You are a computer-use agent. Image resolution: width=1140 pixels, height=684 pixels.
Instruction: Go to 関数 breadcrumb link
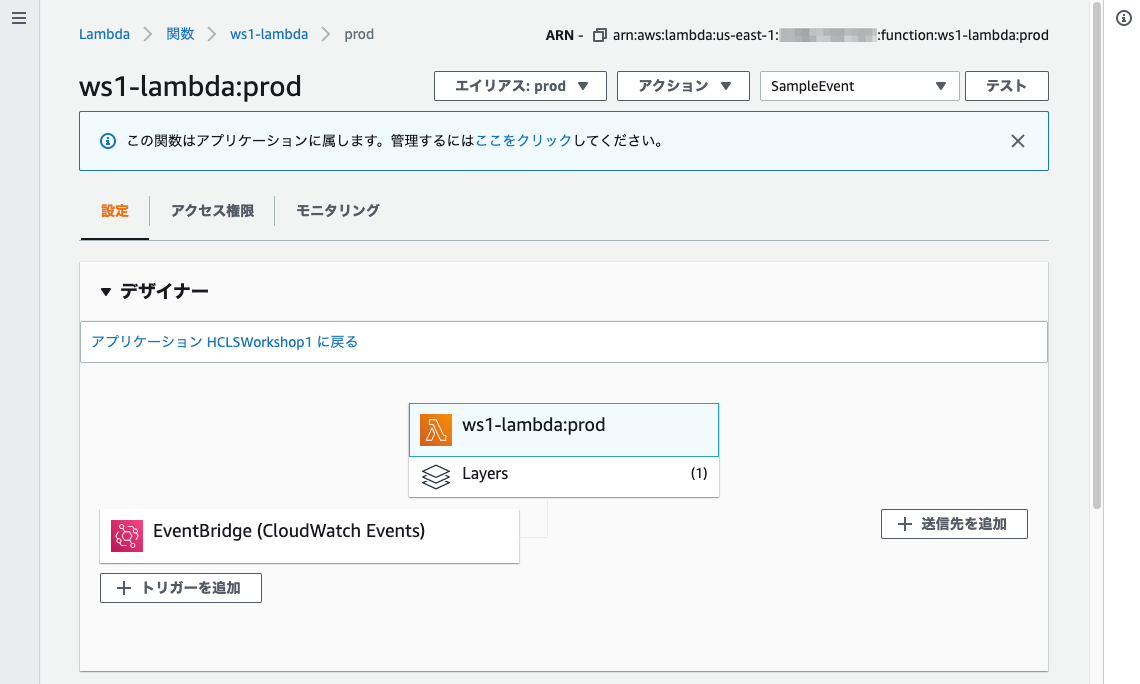(180, 34)
